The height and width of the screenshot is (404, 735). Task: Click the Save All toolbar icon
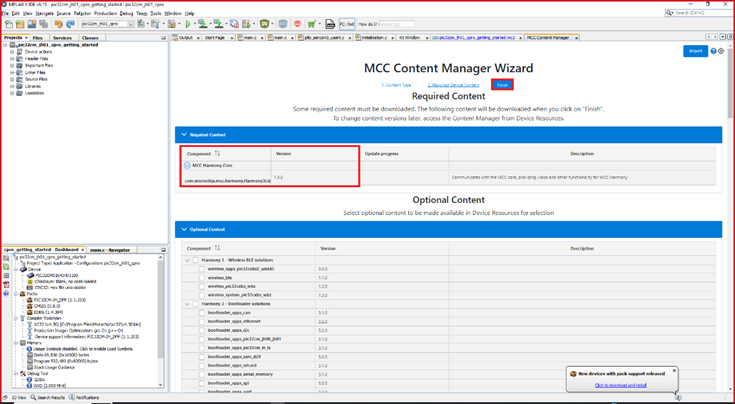pyautogui.click(x=43, y=23)
